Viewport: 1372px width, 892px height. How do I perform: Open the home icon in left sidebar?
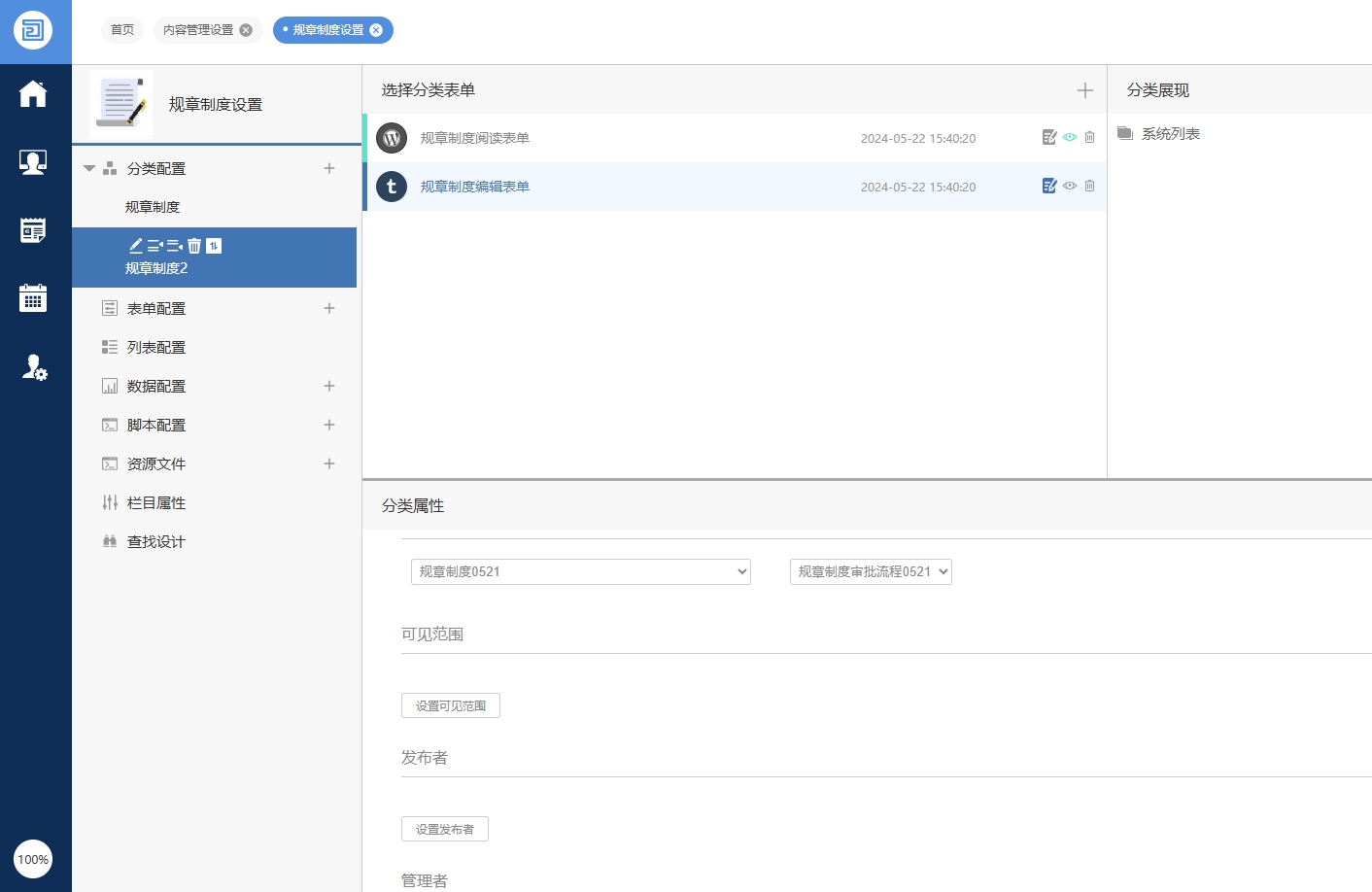[x=33, y=94]
